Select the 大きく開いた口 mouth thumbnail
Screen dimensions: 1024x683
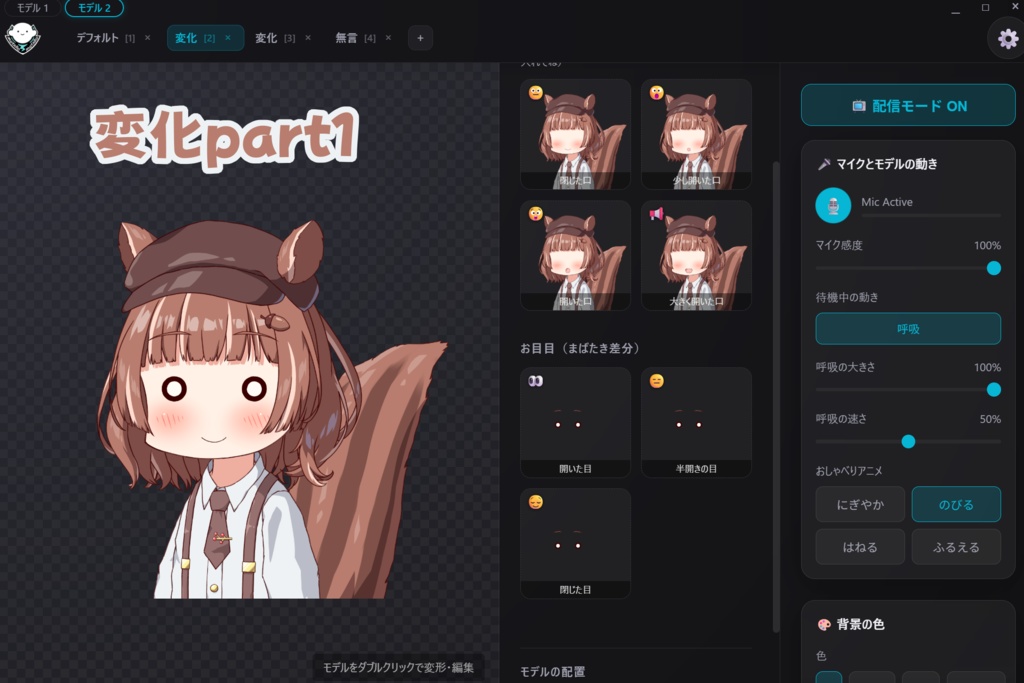coord(696,255)
